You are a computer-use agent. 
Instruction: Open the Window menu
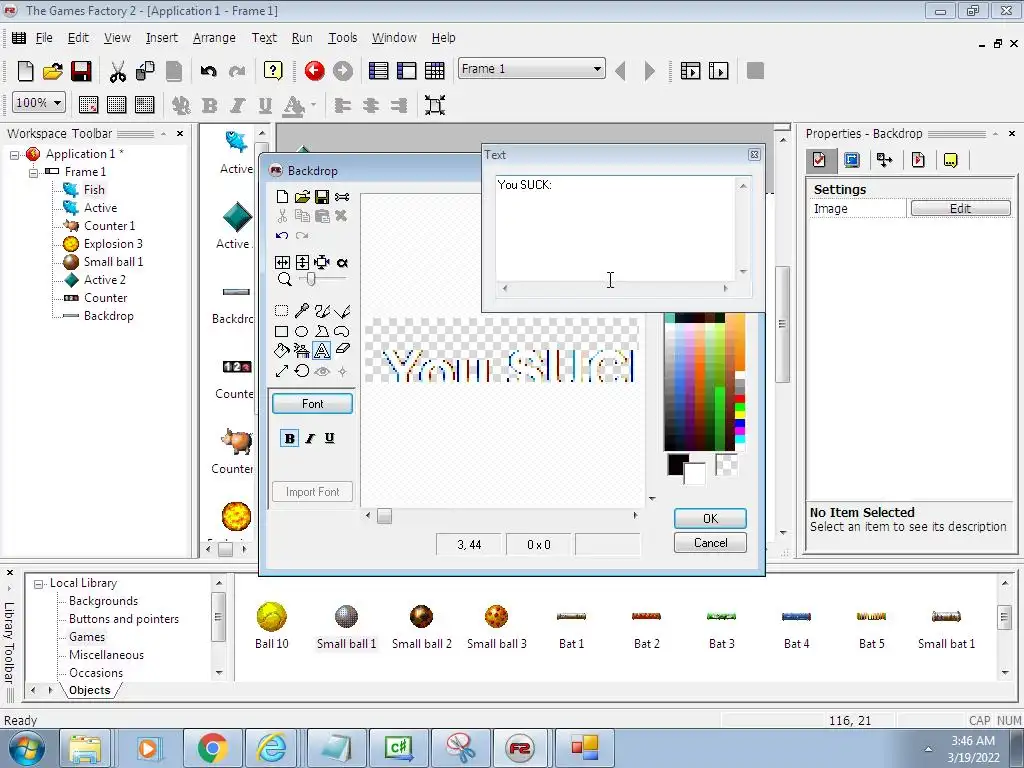pos(394,38)
